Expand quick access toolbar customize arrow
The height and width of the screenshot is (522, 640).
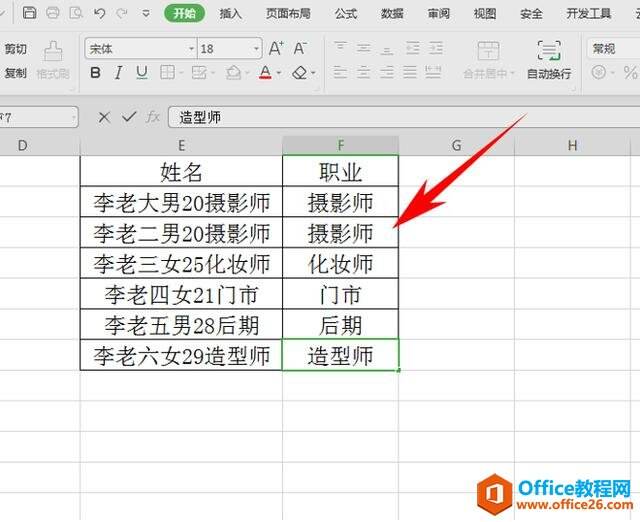pyautogui.click(x=146, y=14)
